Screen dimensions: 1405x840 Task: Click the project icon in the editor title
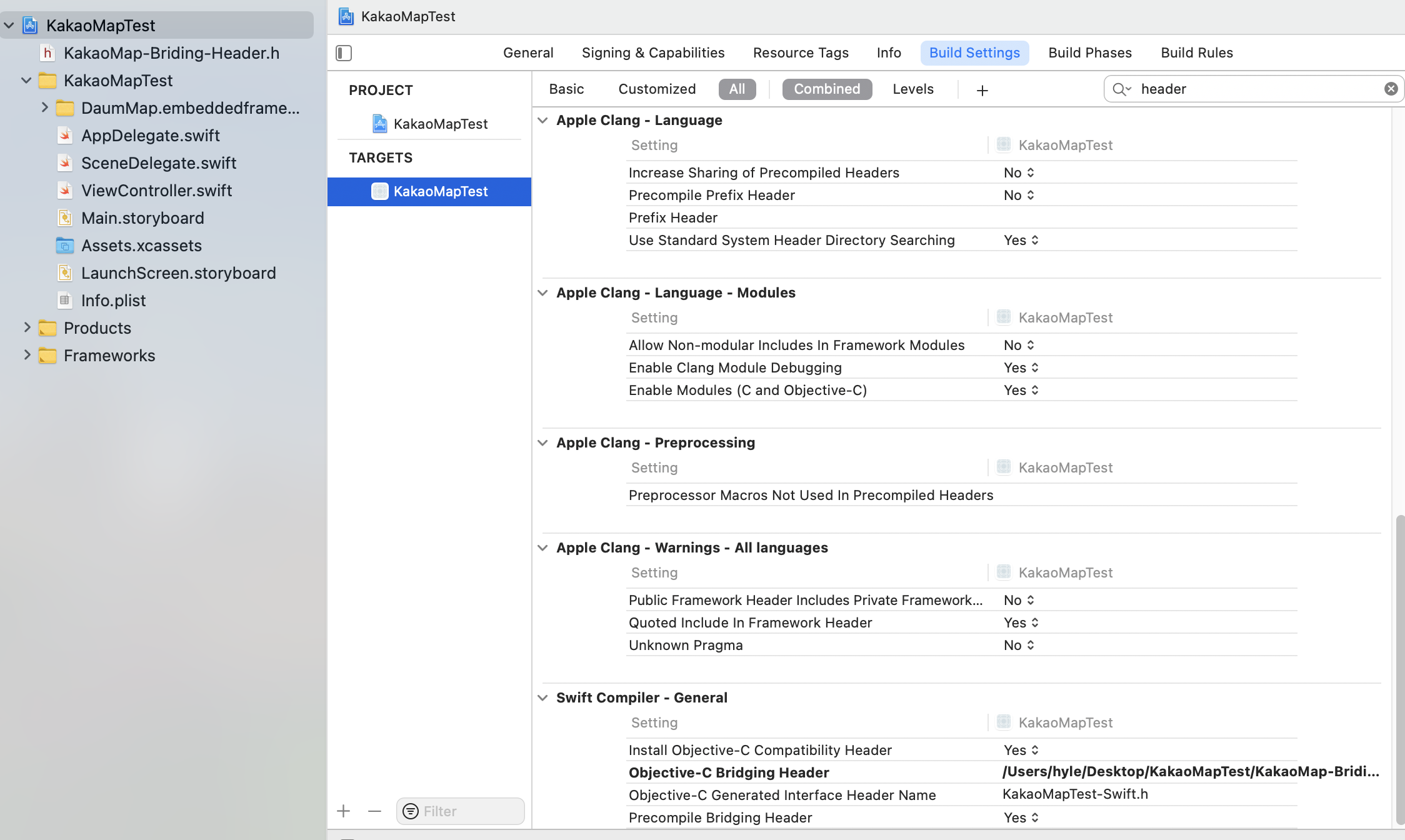point(346,16)
